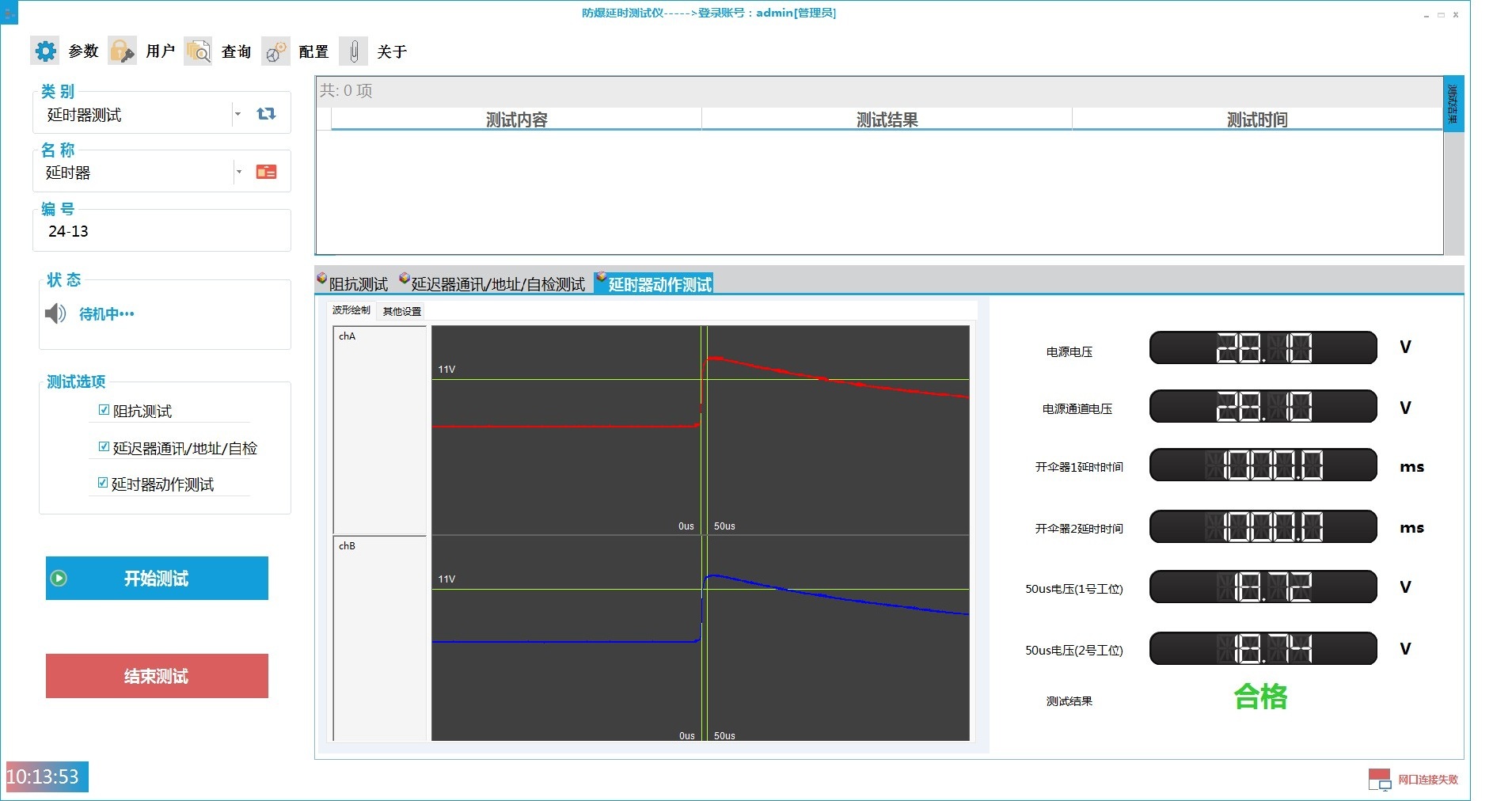Click the 合格 test result text
Viewport: 1512px width, 801px height.
coord(1261,697)
